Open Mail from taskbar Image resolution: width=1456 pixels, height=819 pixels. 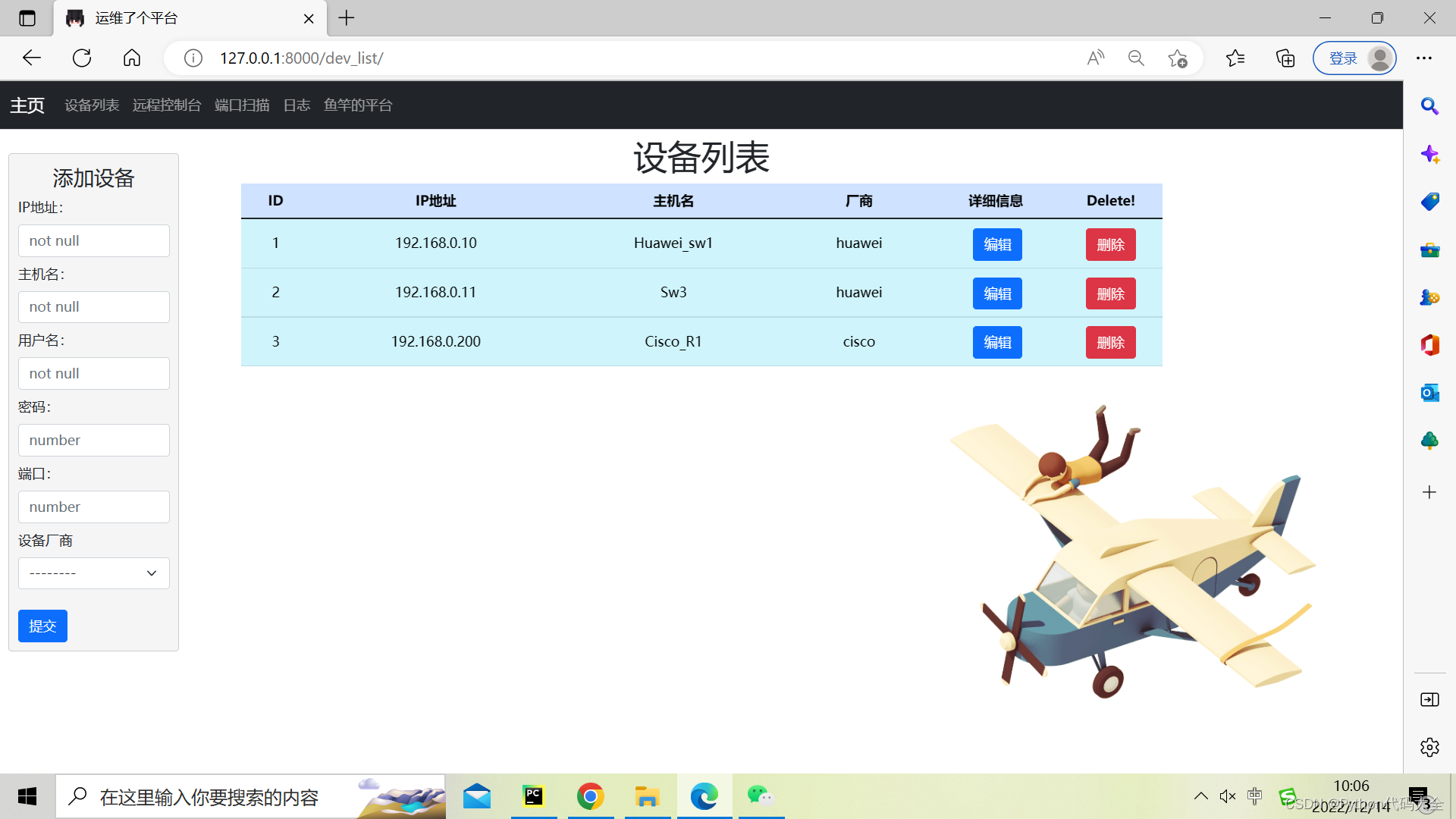(477, 796)
